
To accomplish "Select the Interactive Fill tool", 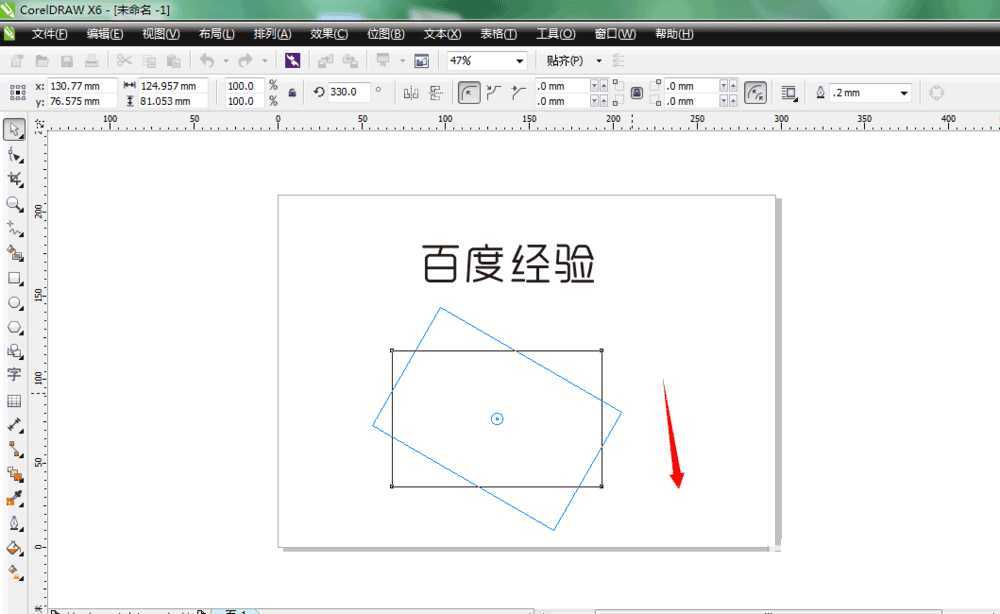I will (14, 573).
